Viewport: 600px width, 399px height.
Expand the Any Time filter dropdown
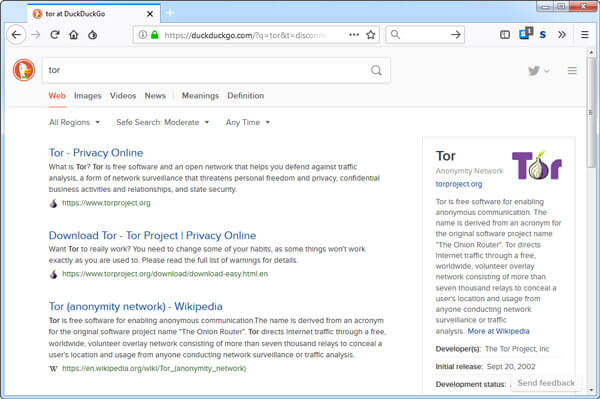click(248, 122)
